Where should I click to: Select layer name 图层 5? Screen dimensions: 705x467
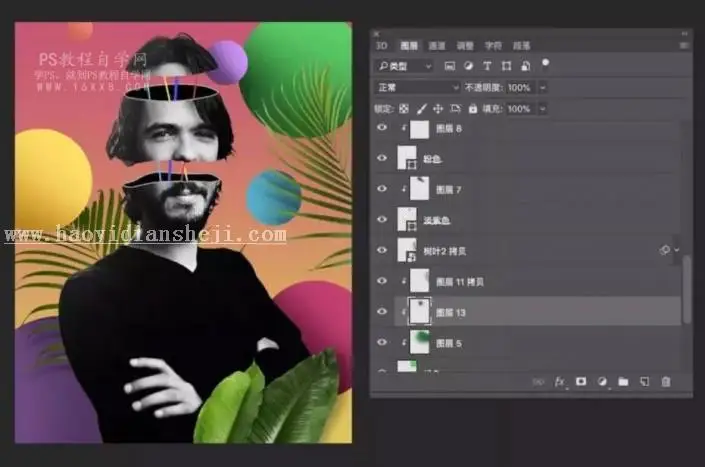(x=449, y=343)
